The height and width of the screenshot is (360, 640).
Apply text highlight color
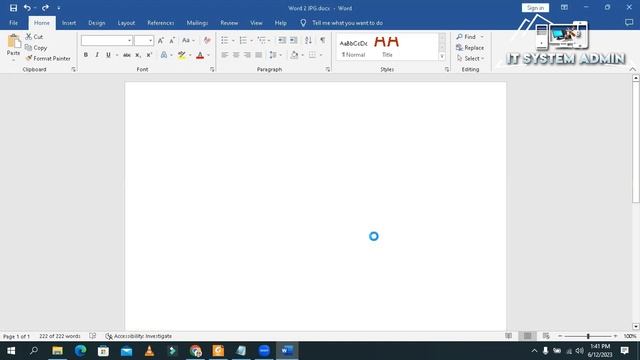tap(182, 55)
